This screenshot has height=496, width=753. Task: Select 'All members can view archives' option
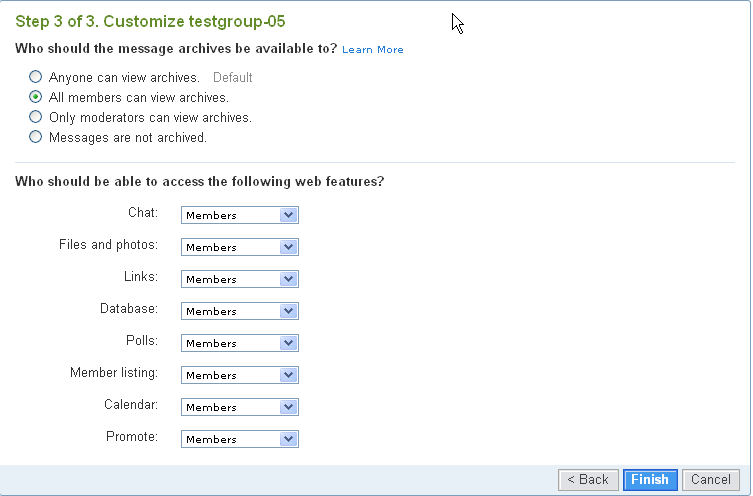(36, 97)
